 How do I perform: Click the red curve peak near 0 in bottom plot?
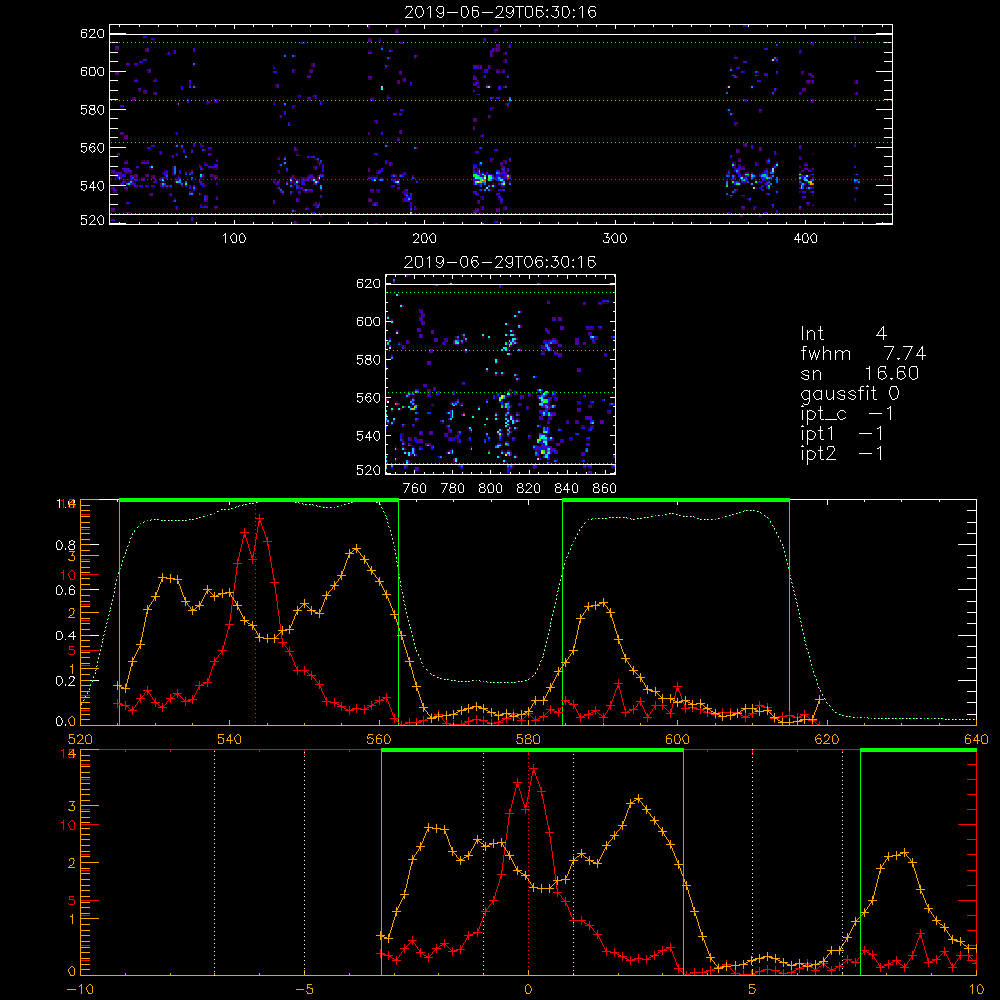(x=533, y=768)
